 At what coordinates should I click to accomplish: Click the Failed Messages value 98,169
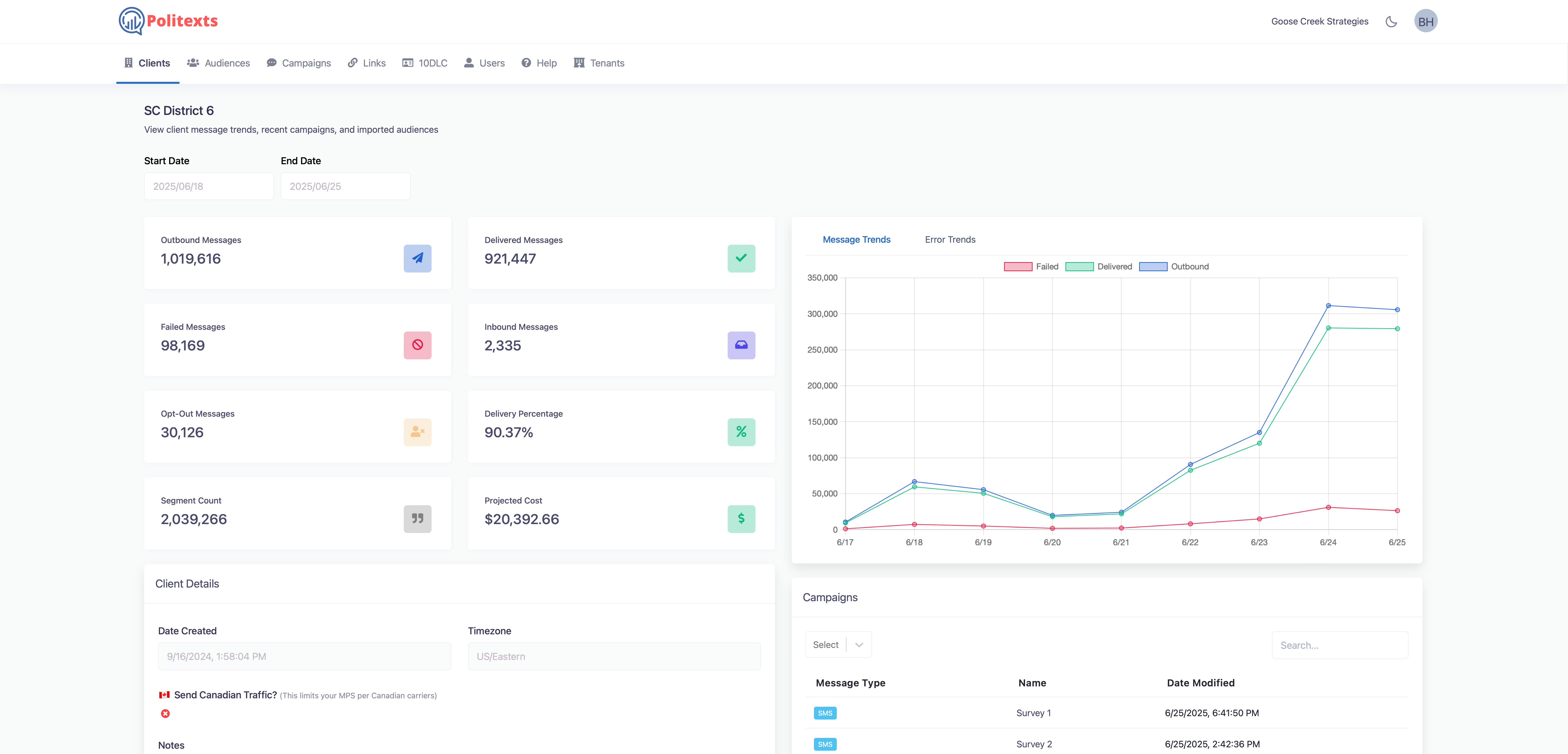click(183, 346)
